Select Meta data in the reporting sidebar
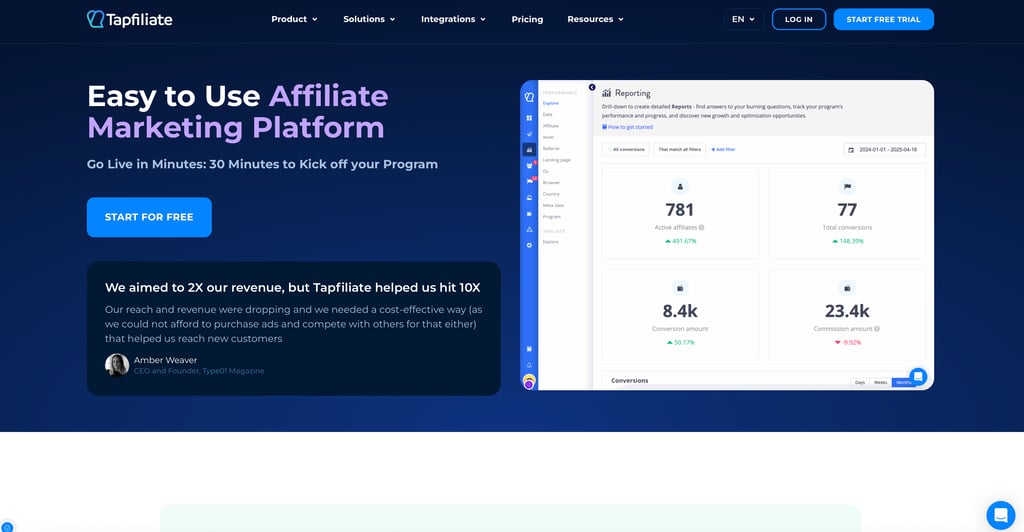The height and width of the screenshot is (532, 1024). click(x=553, y=205)
